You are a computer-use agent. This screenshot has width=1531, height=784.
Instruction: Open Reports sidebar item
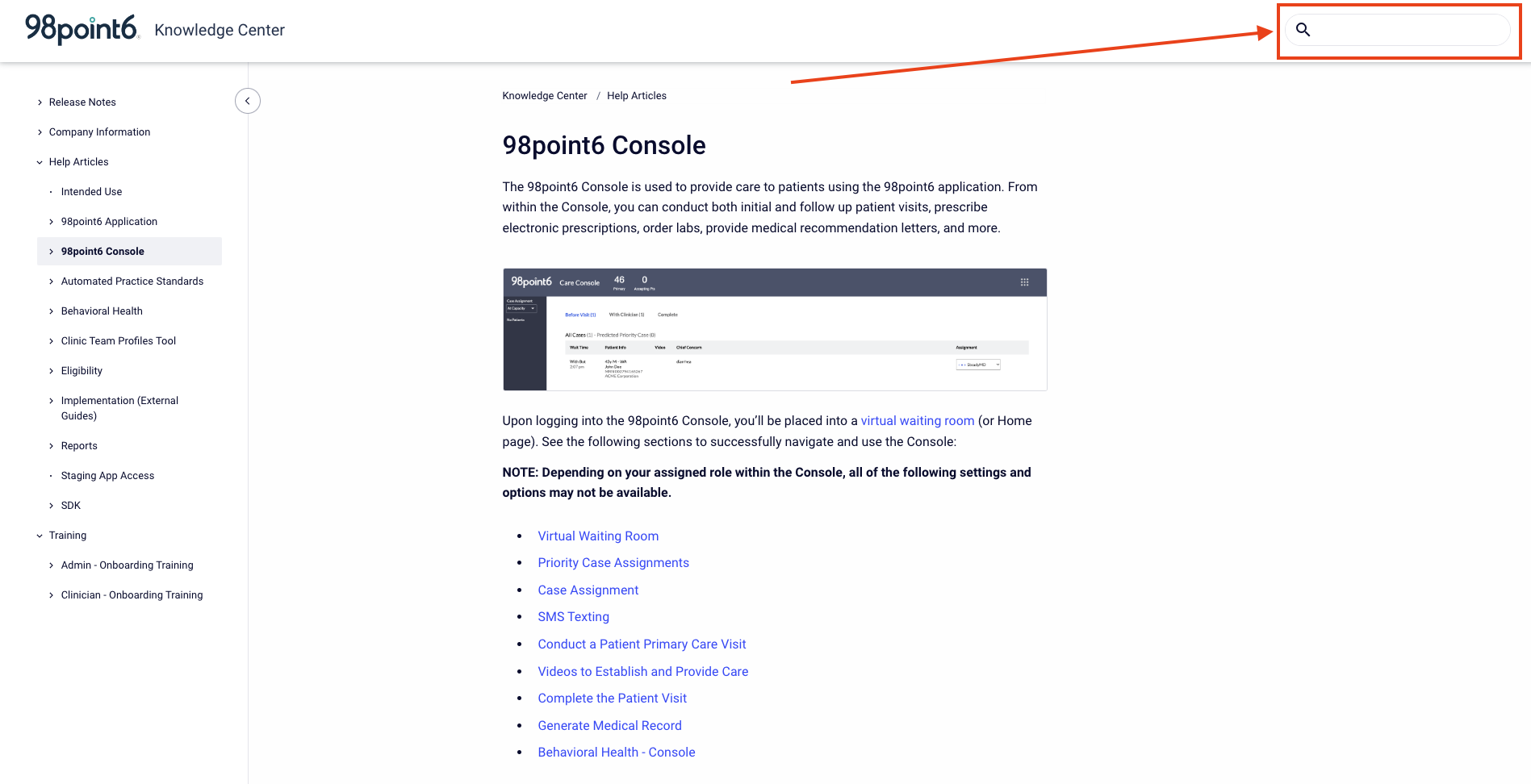click(79, 446)
